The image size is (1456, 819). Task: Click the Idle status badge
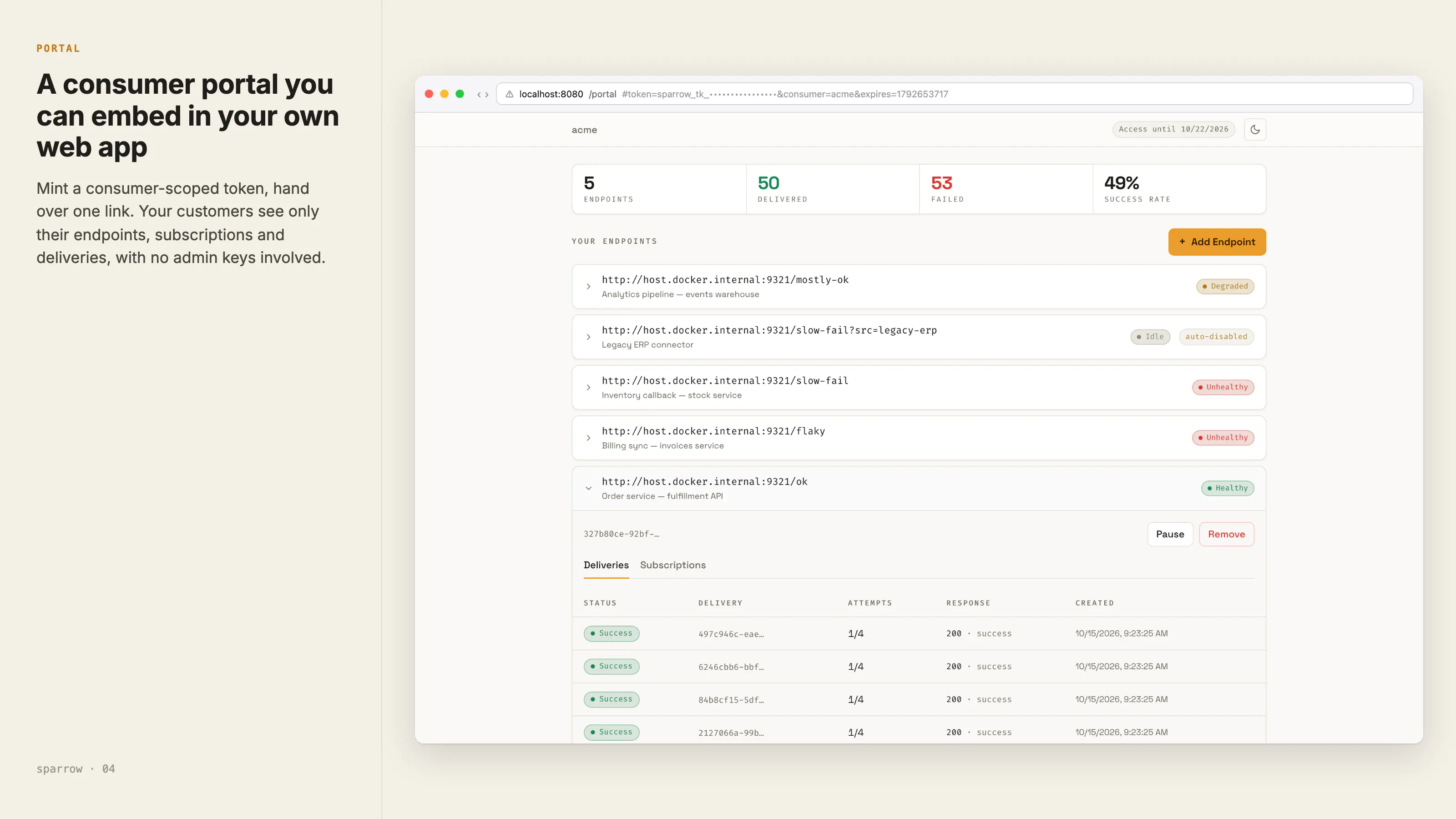click(x=1150, y=337)
